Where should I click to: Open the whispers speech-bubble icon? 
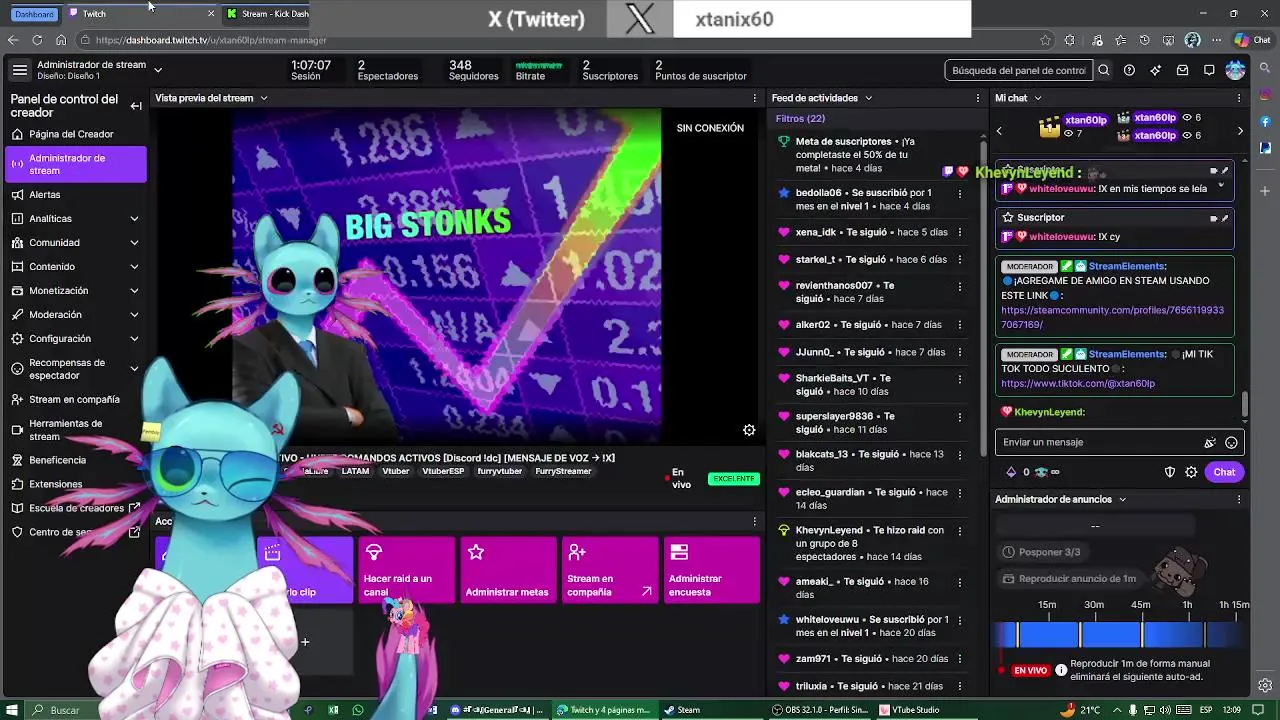pyautogui.click(x=1209, y=70)
